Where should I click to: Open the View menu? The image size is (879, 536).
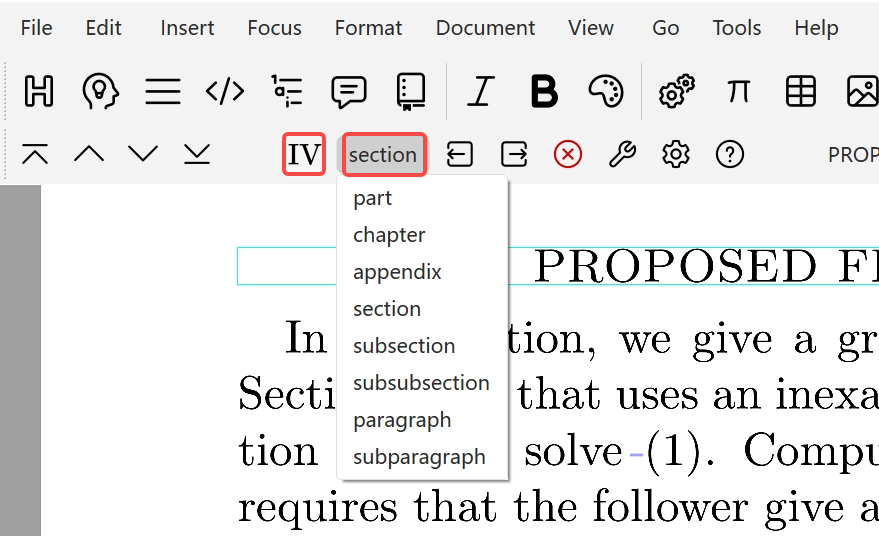[591, 28]
